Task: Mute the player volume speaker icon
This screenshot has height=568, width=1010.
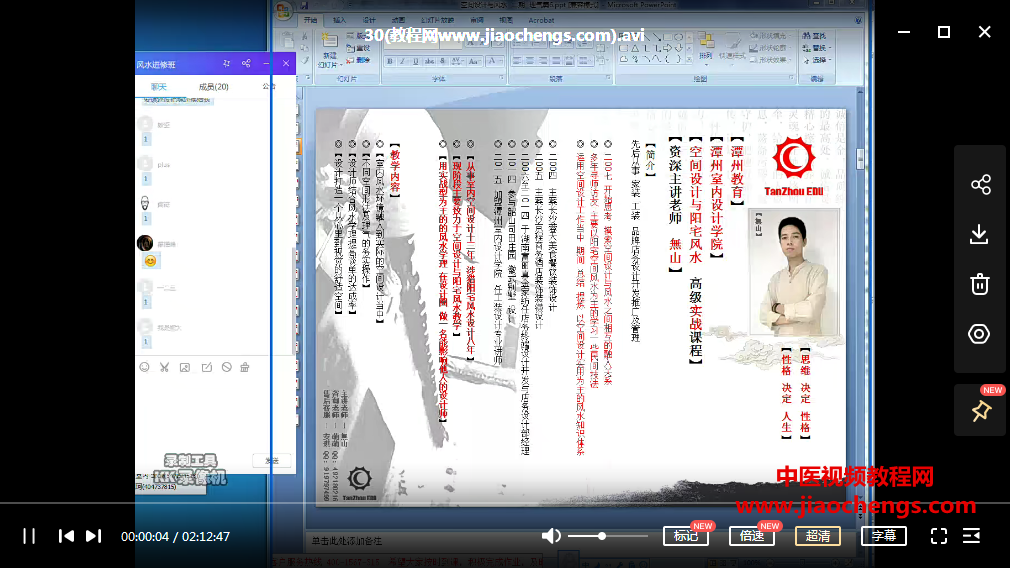Action: [x=551, y=536]
